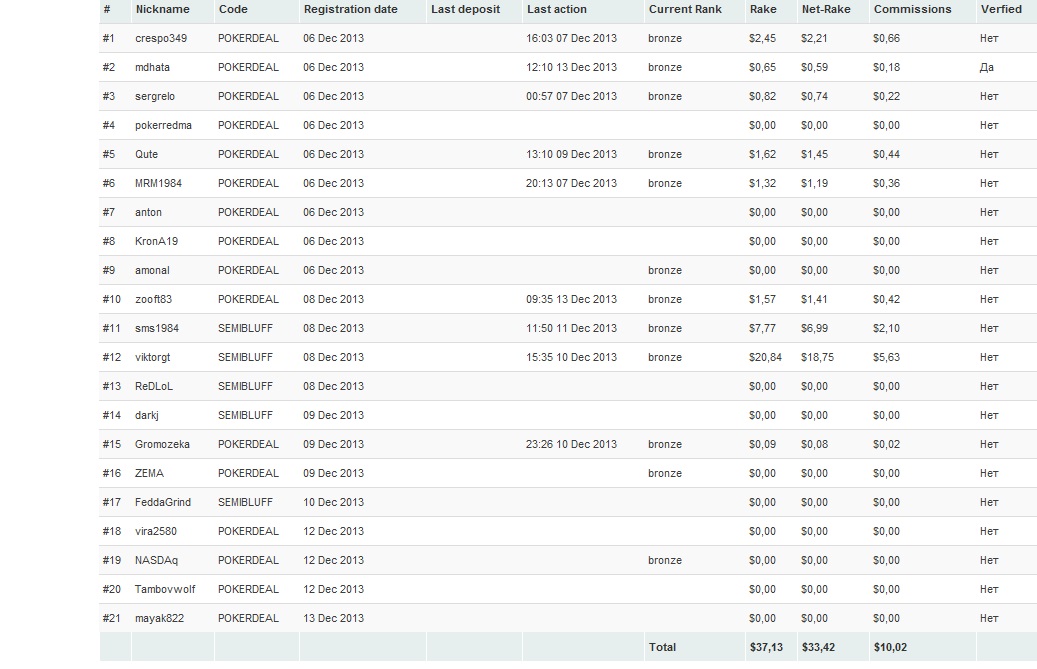Click the $20,84 rake value
This screenshot has width=1037, height=669.
(766, 357)
